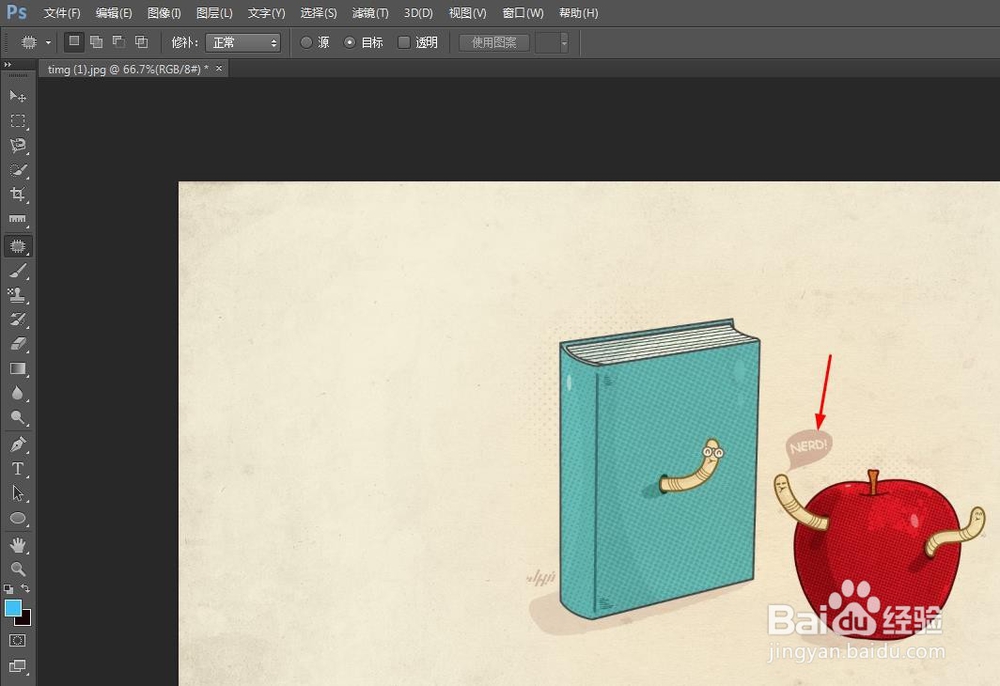Screen dimensions: 1000x686
Task: Enable the 透明 (Transparent) checkbox
Action: point(404,42)
